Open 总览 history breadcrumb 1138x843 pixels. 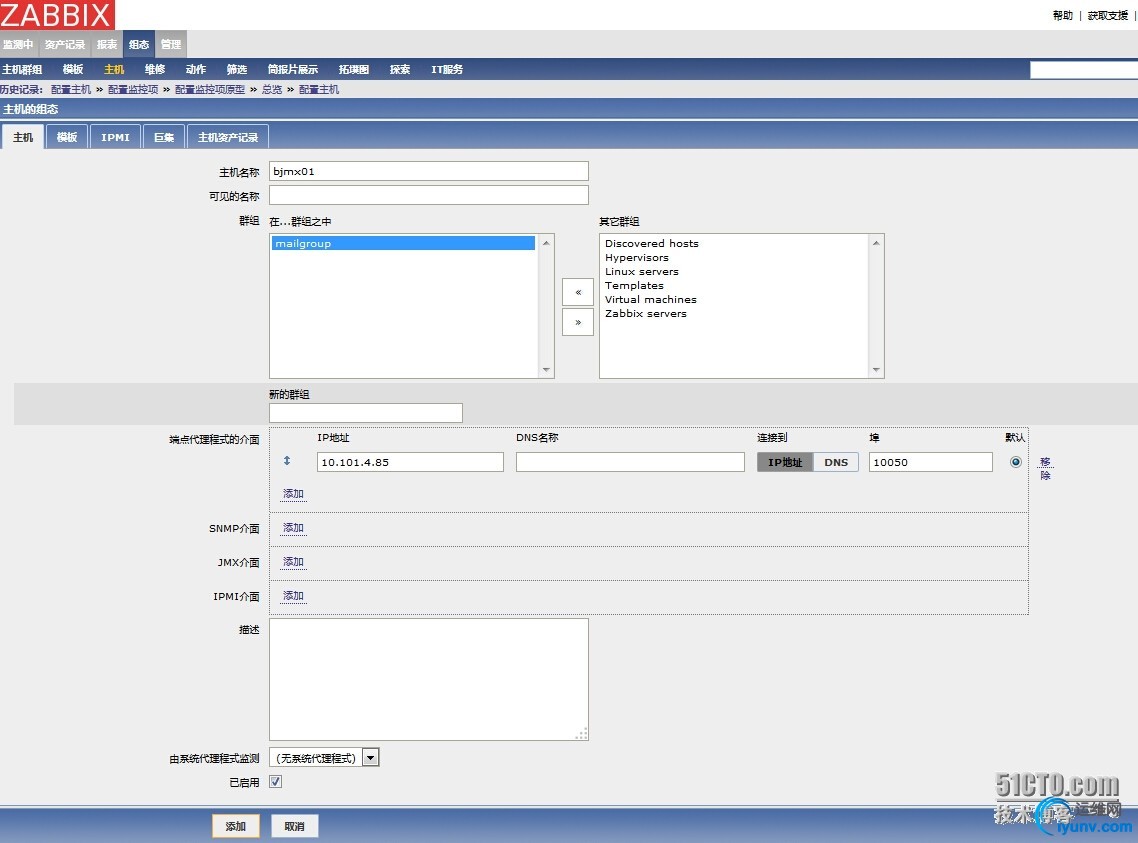click(x=272, y=89)
